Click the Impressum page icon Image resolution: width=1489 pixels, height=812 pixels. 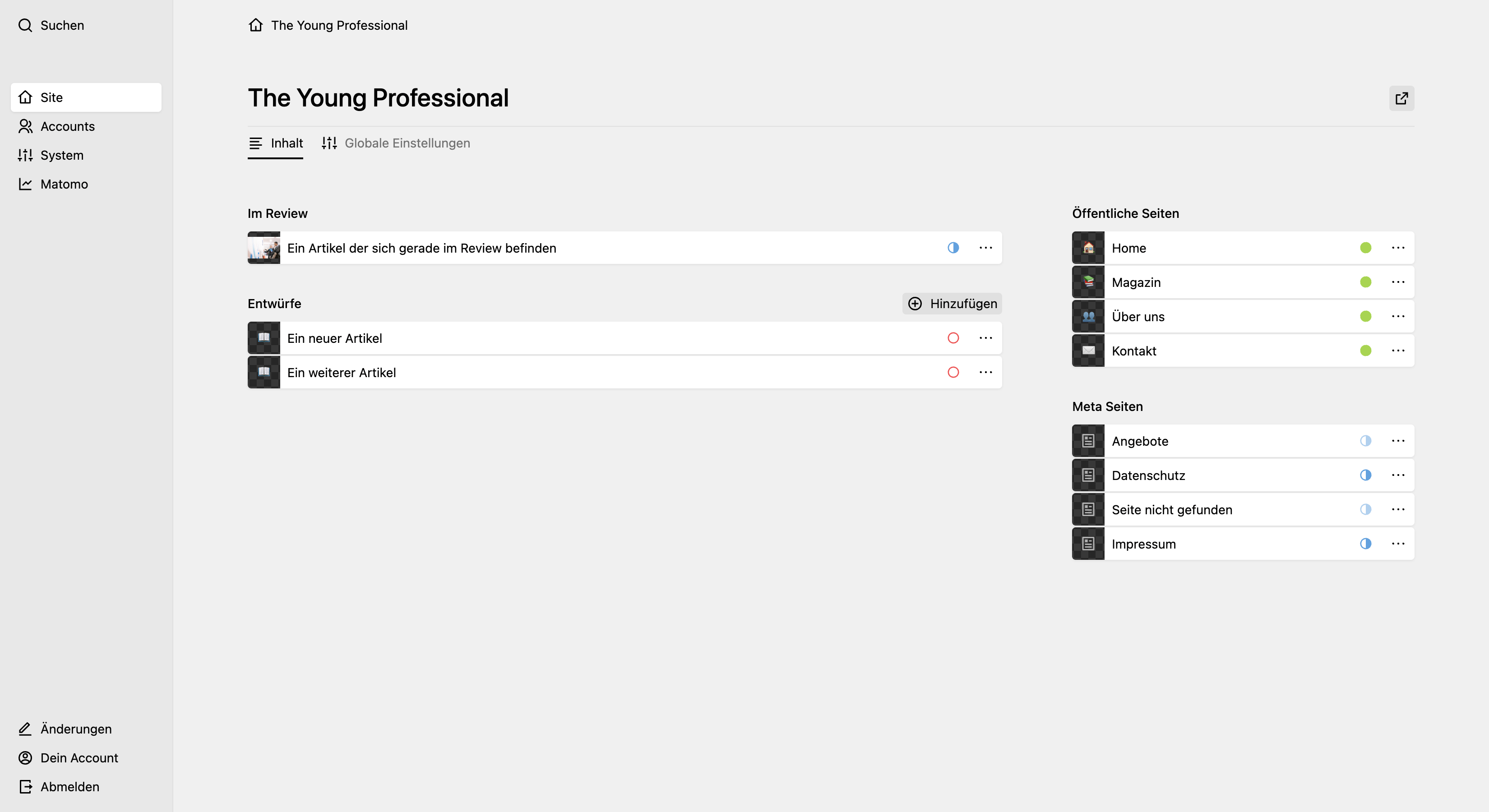1088,543
